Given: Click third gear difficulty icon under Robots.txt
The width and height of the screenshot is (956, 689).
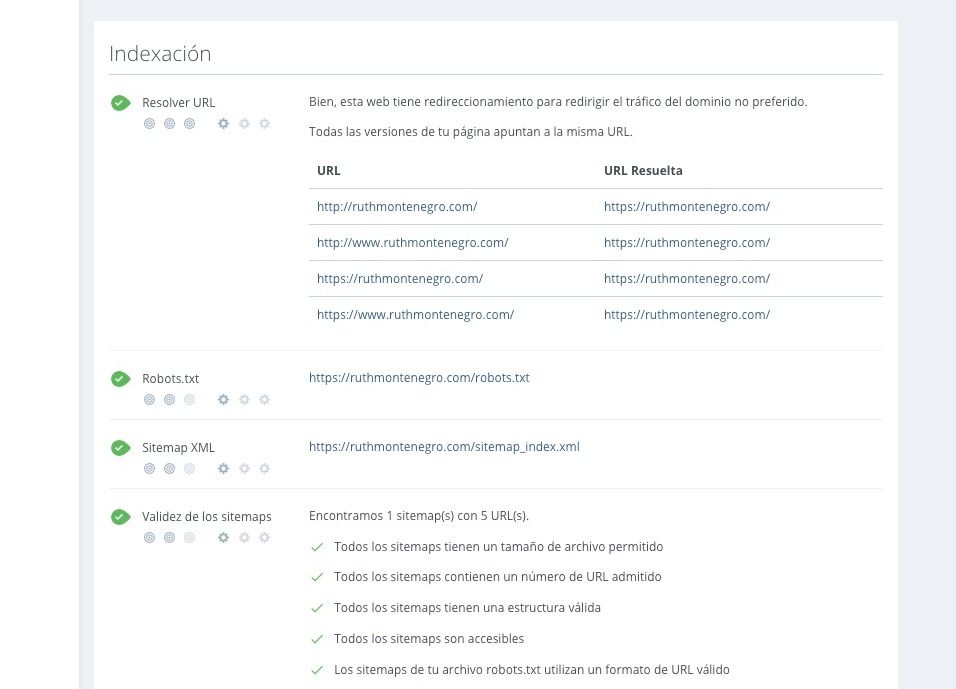Looking at the screenshot, I should click(x=265, y=399).
